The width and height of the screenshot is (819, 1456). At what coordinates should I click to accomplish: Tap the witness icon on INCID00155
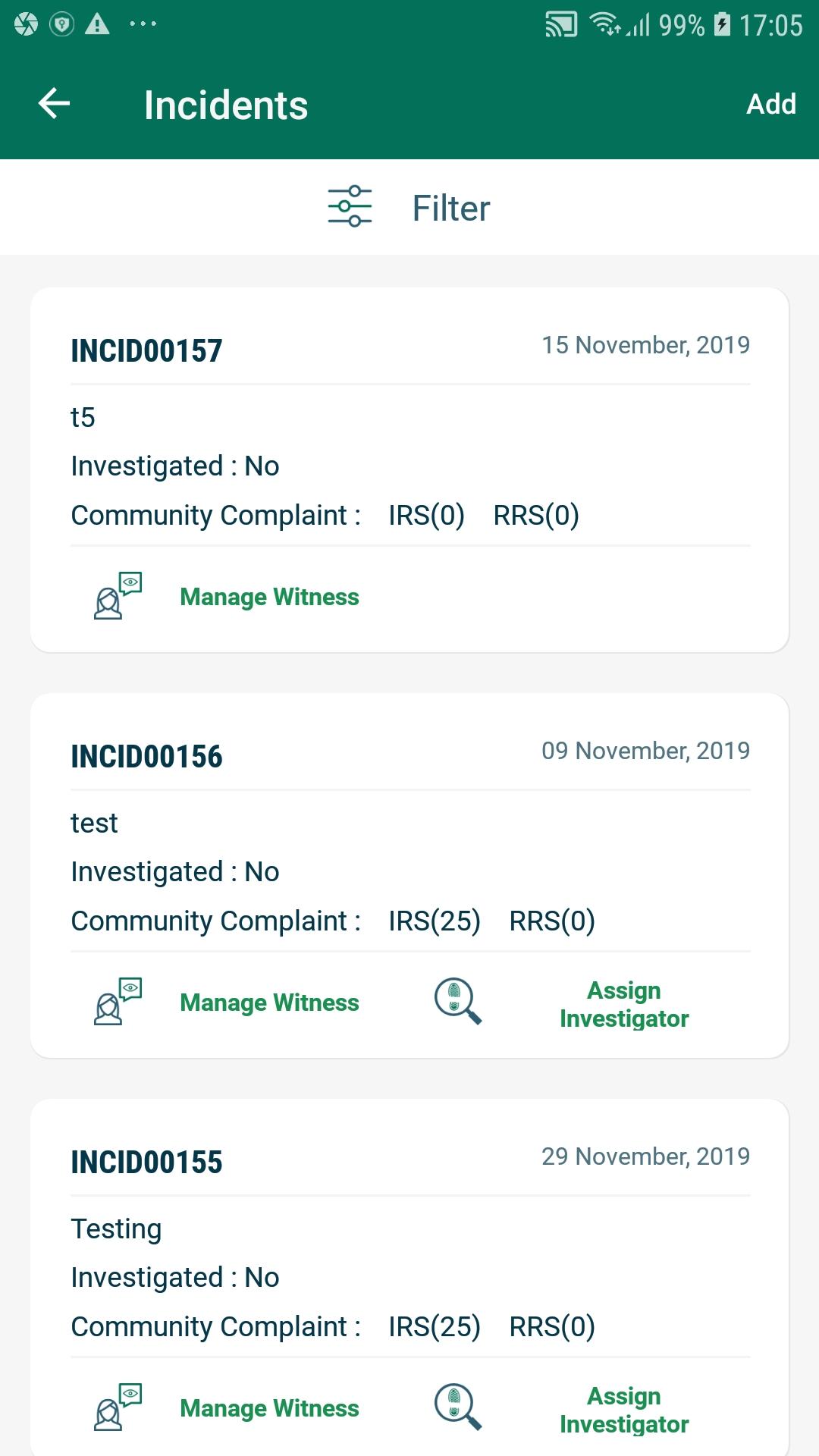(x=118, y=1407)
